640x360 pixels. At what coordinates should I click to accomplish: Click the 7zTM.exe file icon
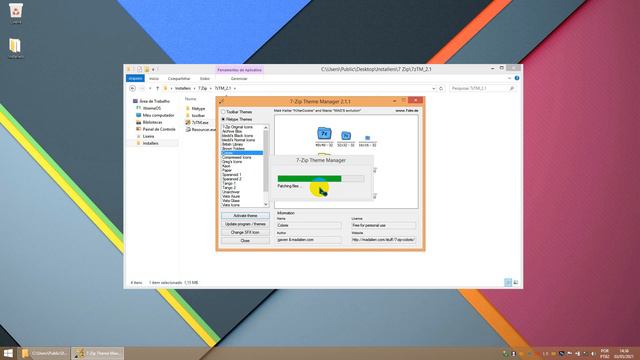coord(188,122)
